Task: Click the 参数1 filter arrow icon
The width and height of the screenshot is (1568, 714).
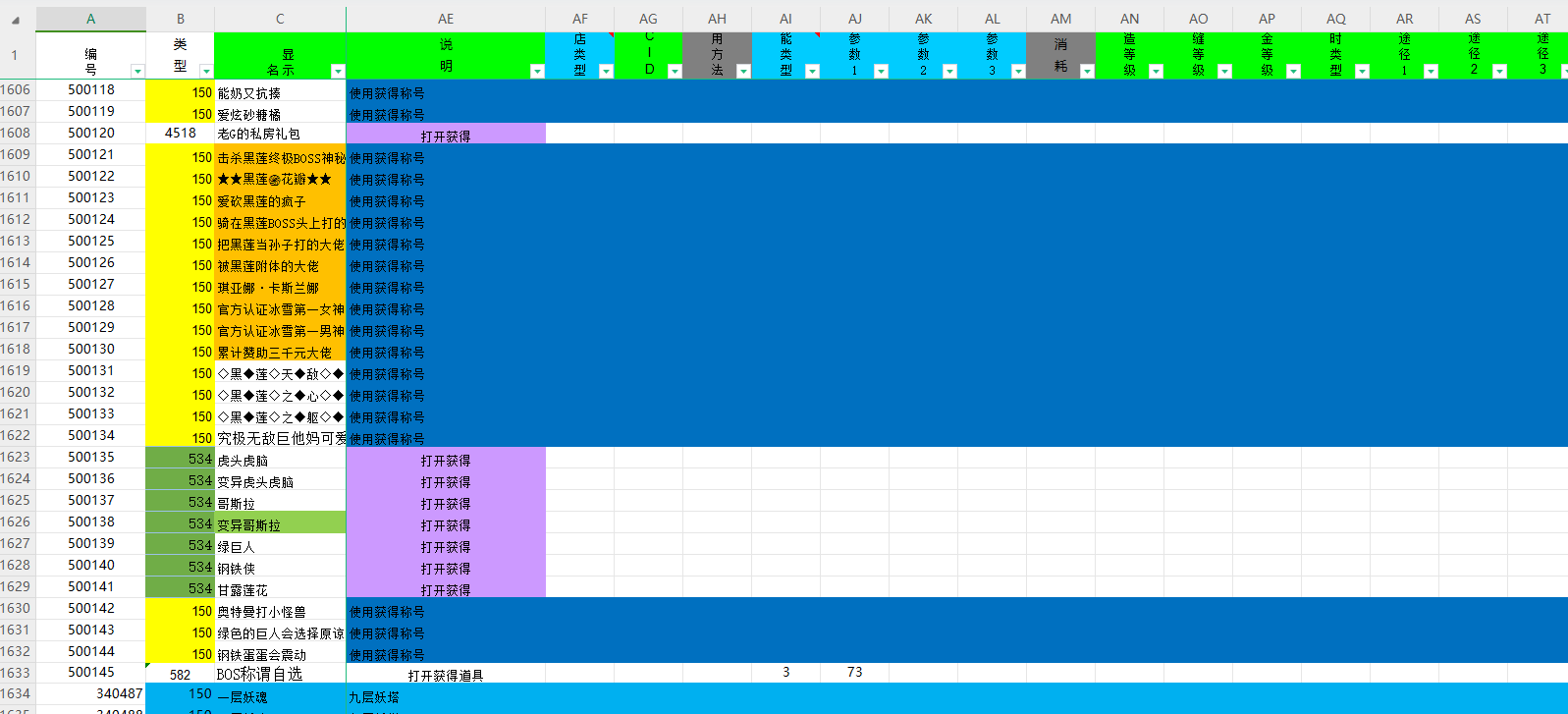Action: pos(881,71)
